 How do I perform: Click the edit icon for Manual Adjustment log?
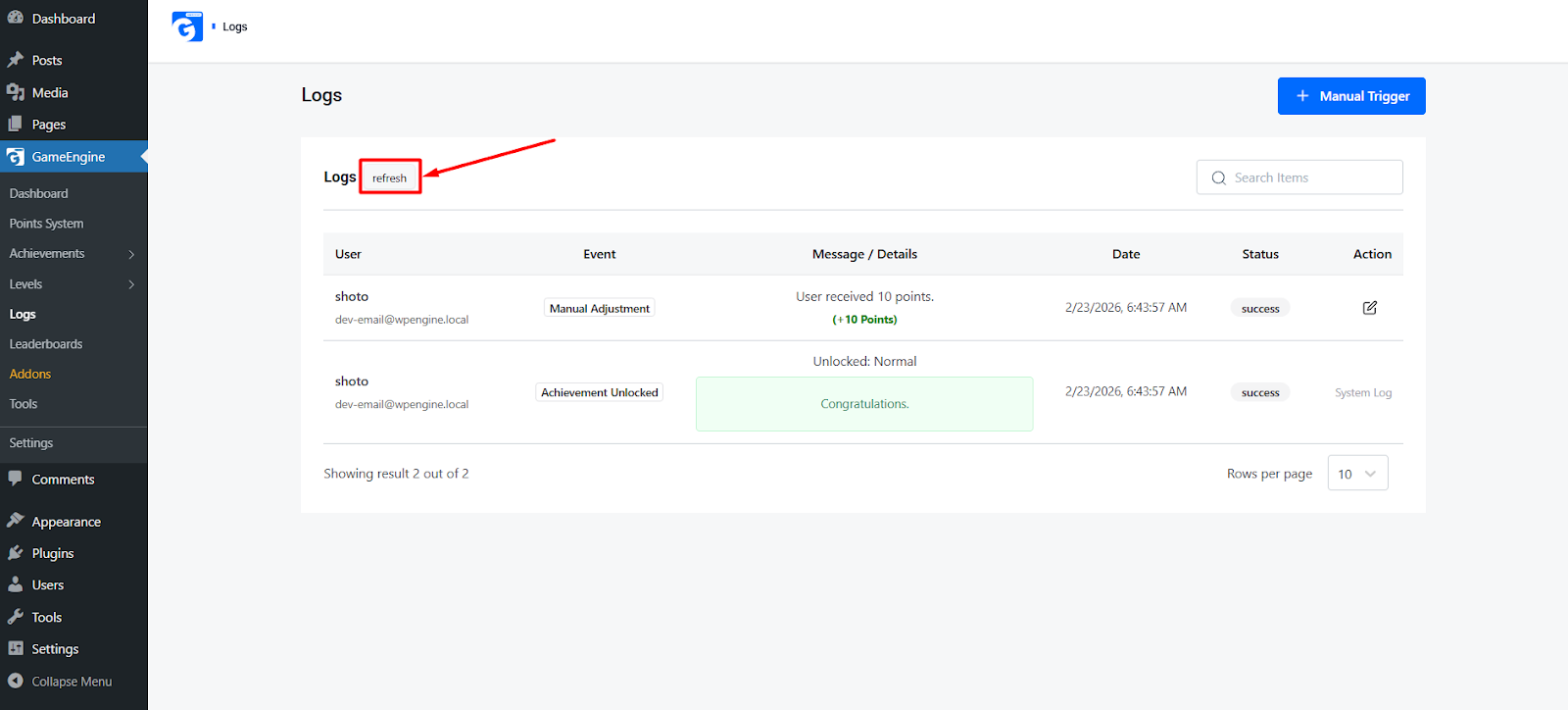click(x=1370, y=308)
